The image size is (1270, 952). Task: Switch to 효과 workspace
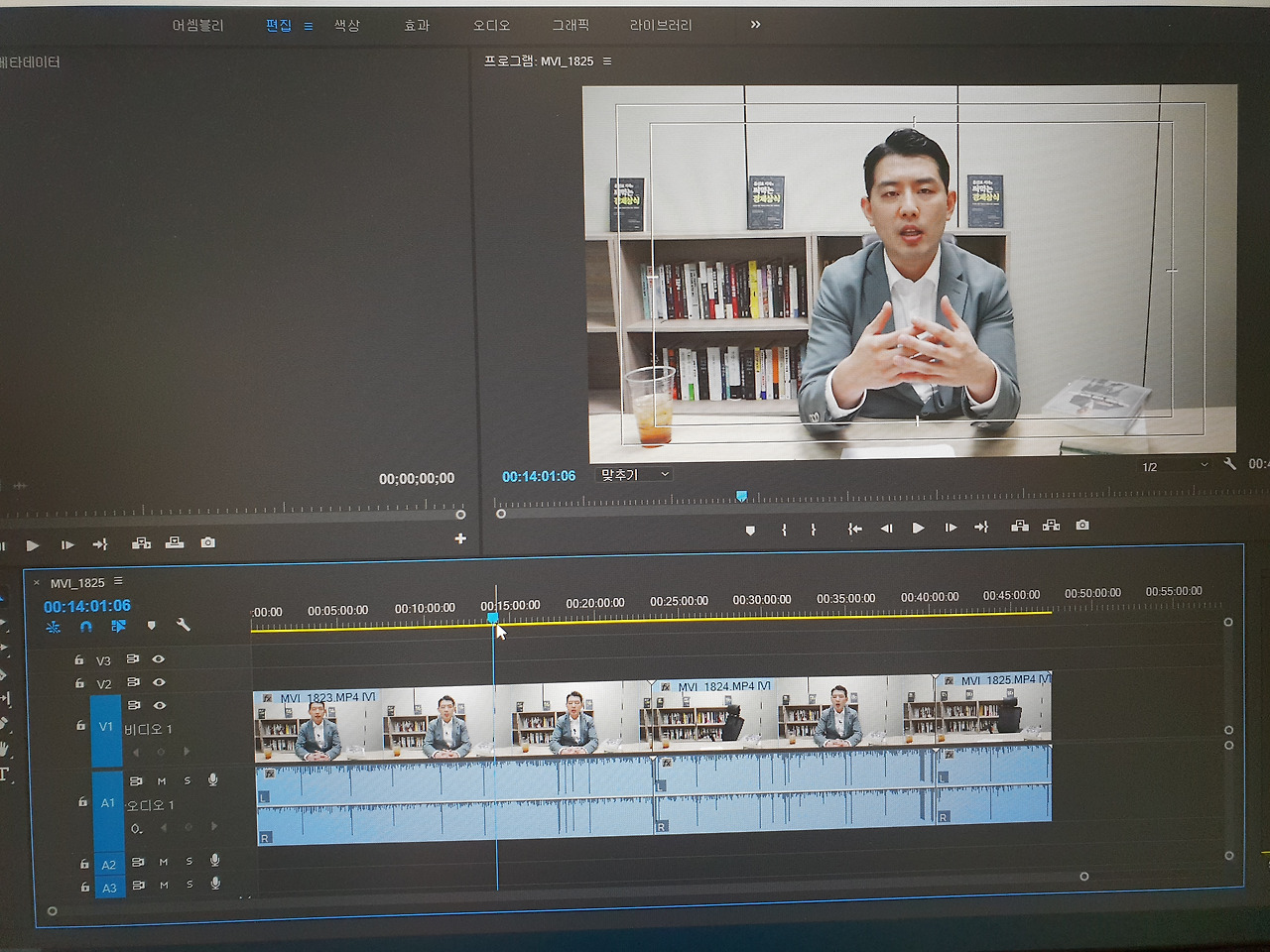click(417, 25)
